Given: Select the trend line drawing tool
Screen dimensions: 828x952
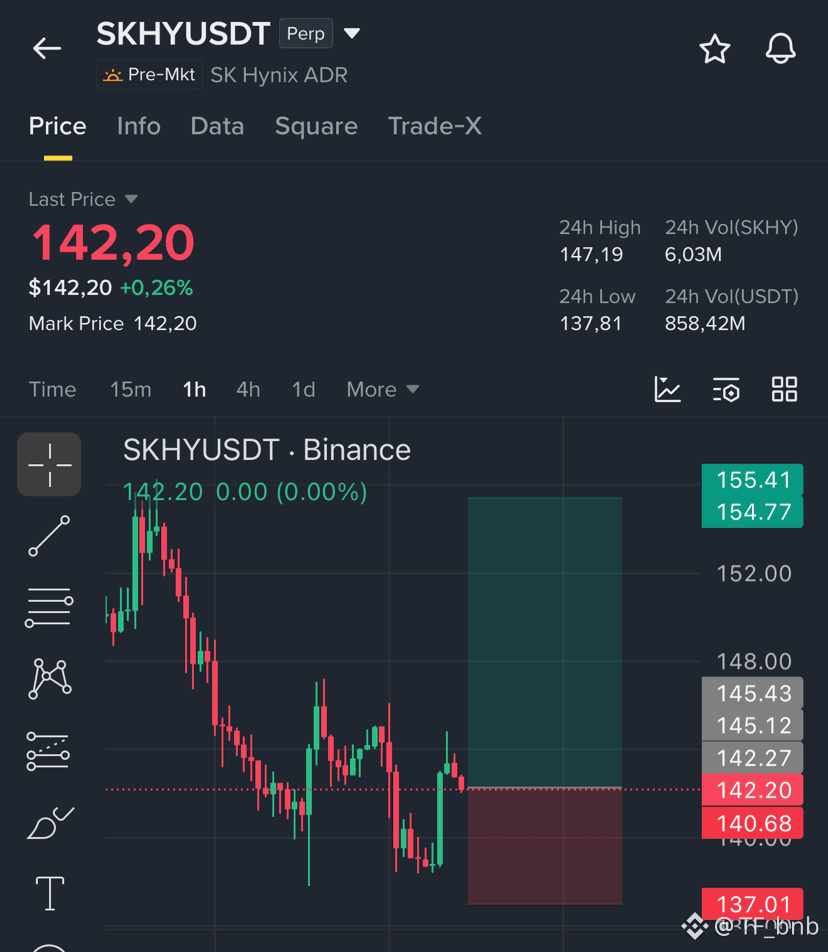Looking at the screenshot, I should [x=49, y=536].
